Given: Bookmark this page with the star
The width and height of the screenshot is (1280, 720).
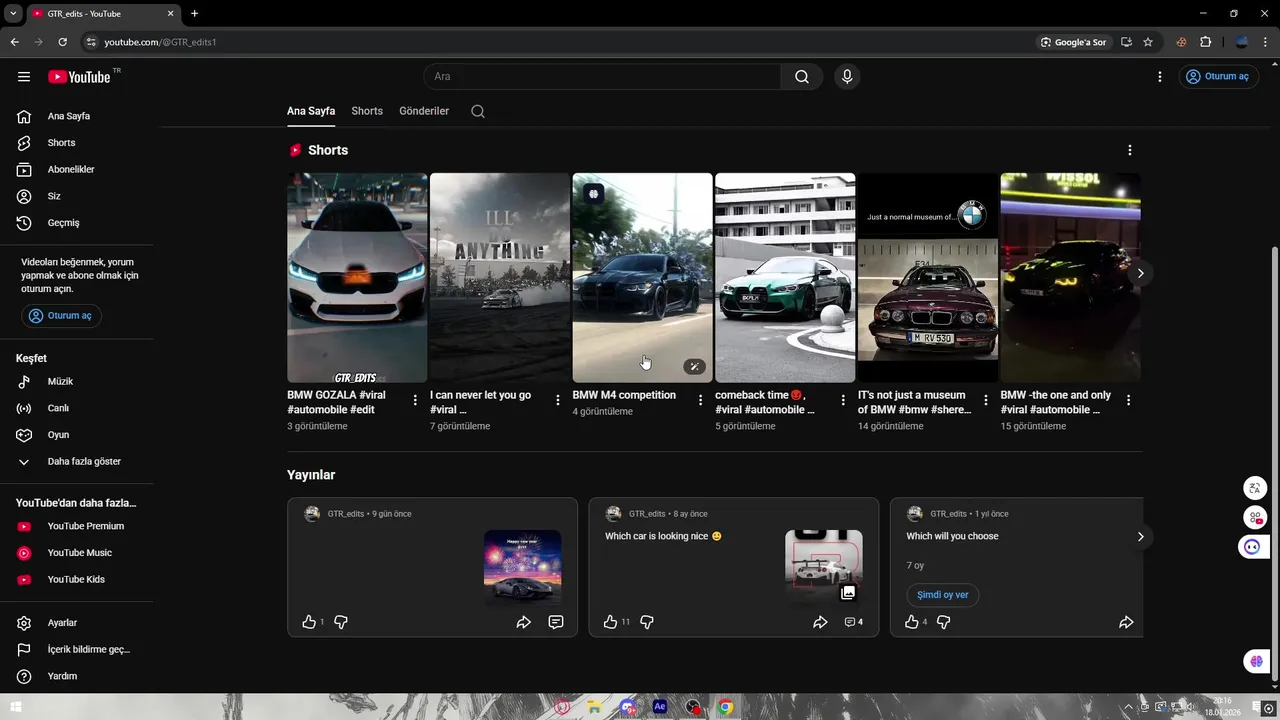Looking at the screenshot, I should pos(1148,42).
